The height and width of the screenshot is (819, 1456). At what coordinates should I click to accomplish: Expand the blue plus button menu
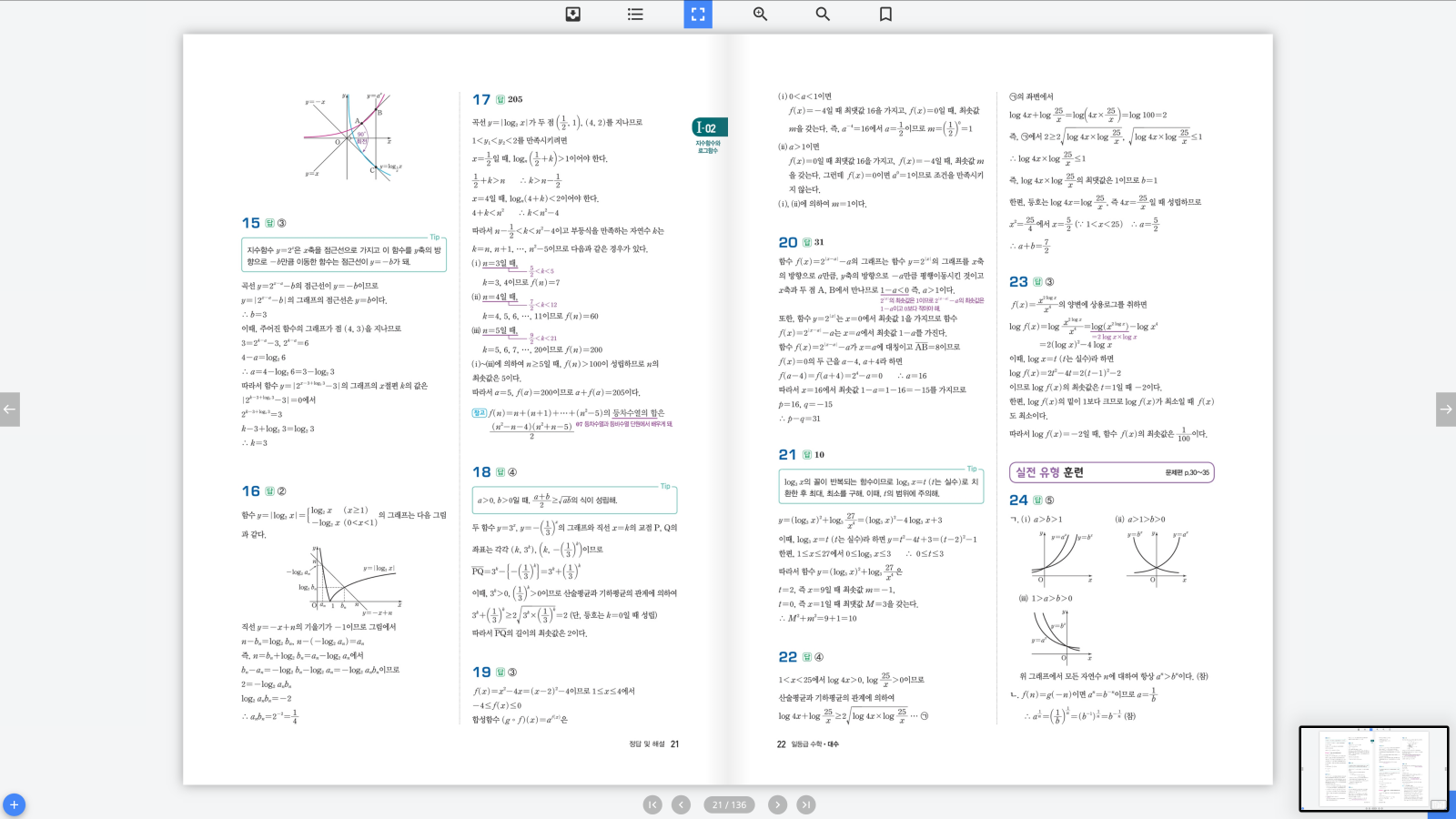click(x=14, y=804)
